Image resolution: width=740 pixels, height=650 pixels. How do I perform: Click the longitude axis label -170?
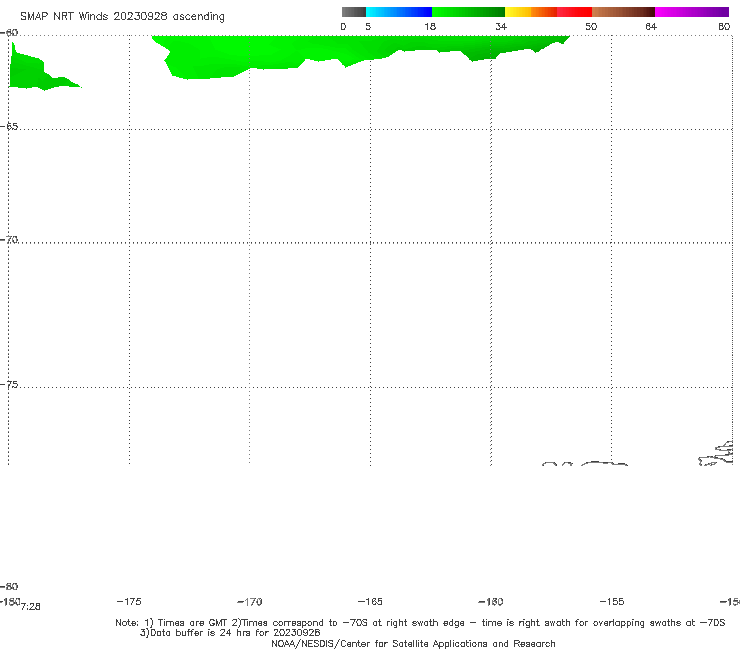pos(250,602)
